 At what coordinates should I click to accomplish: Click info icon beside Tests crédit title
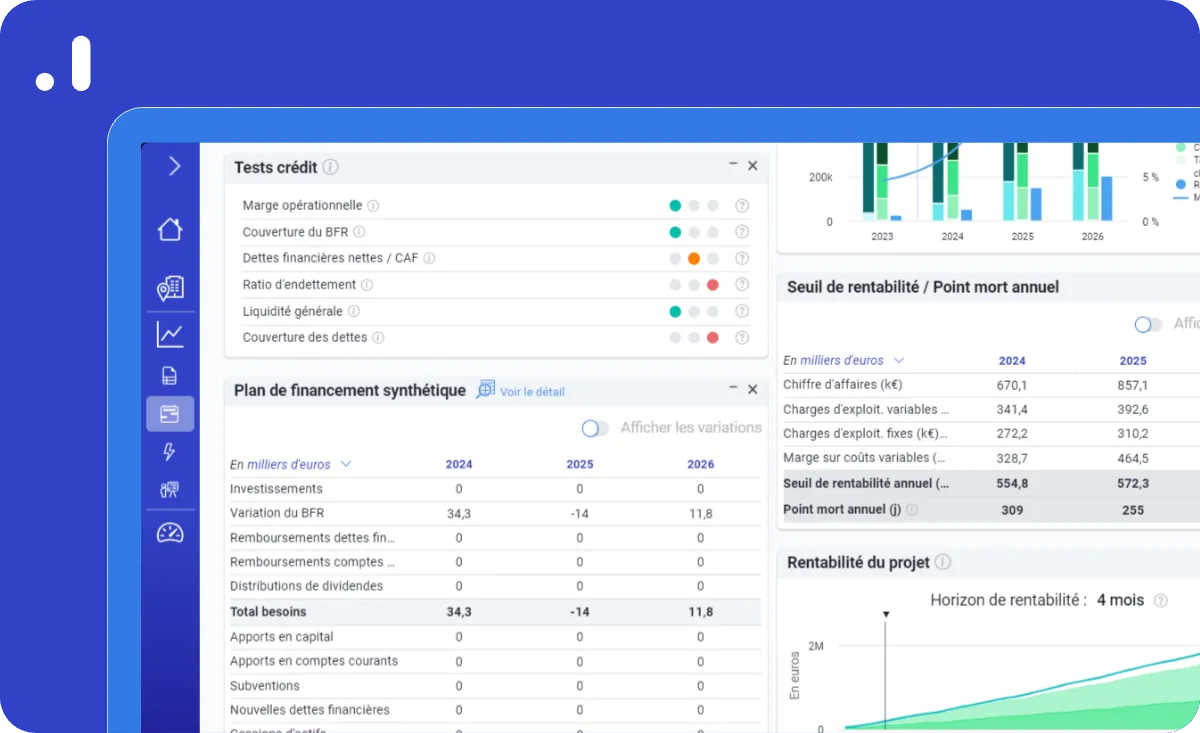tap(330, 167)
